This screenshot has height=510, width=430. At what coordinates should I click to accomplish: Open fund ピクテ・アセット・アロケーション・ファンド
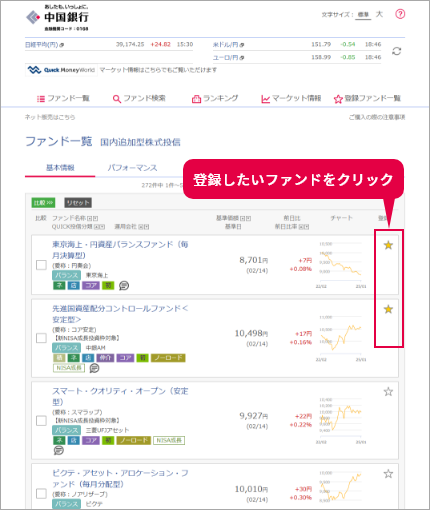120,478
